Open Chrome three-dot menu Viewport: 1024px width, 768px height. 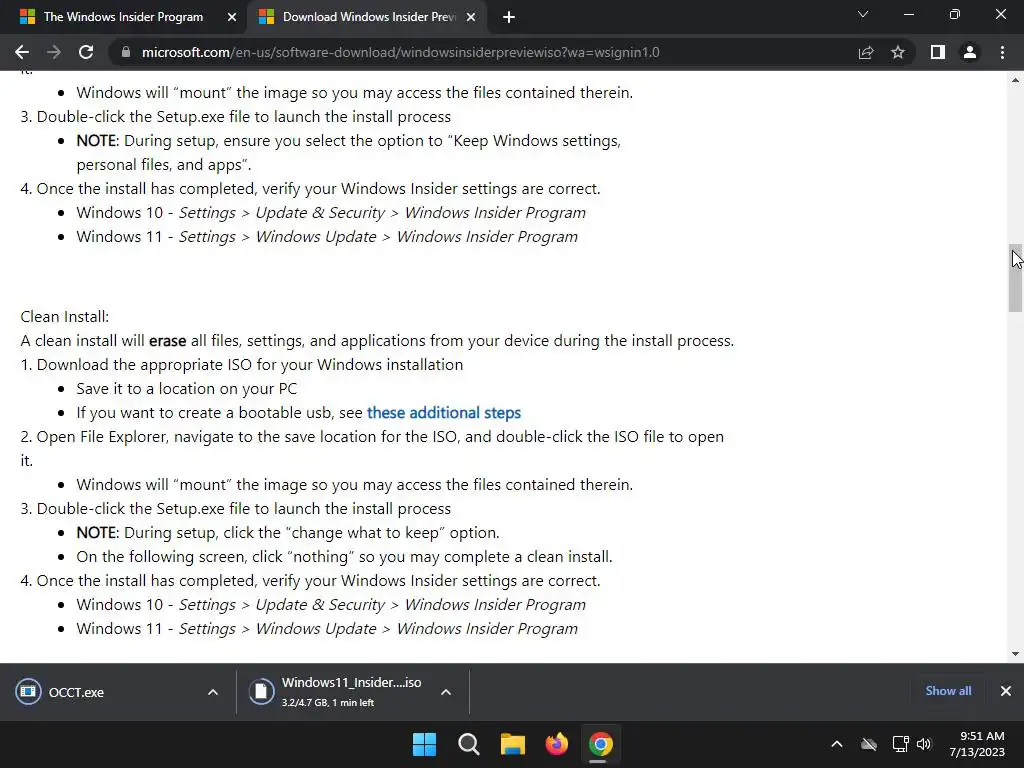[x=1002, y=52]
